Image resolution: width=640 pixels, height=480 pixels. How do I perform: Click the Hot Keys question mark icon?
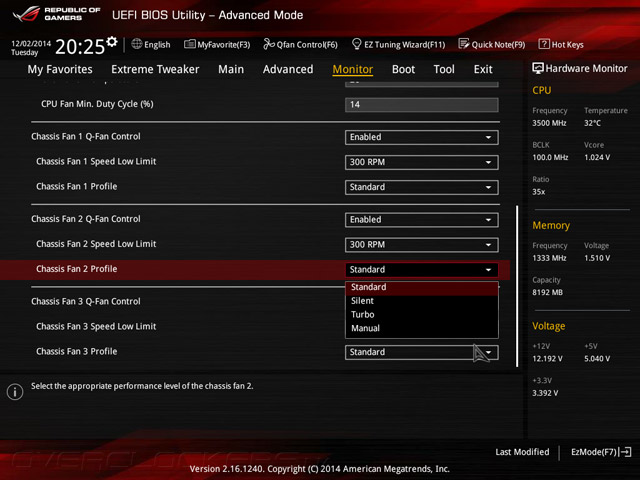544,44
